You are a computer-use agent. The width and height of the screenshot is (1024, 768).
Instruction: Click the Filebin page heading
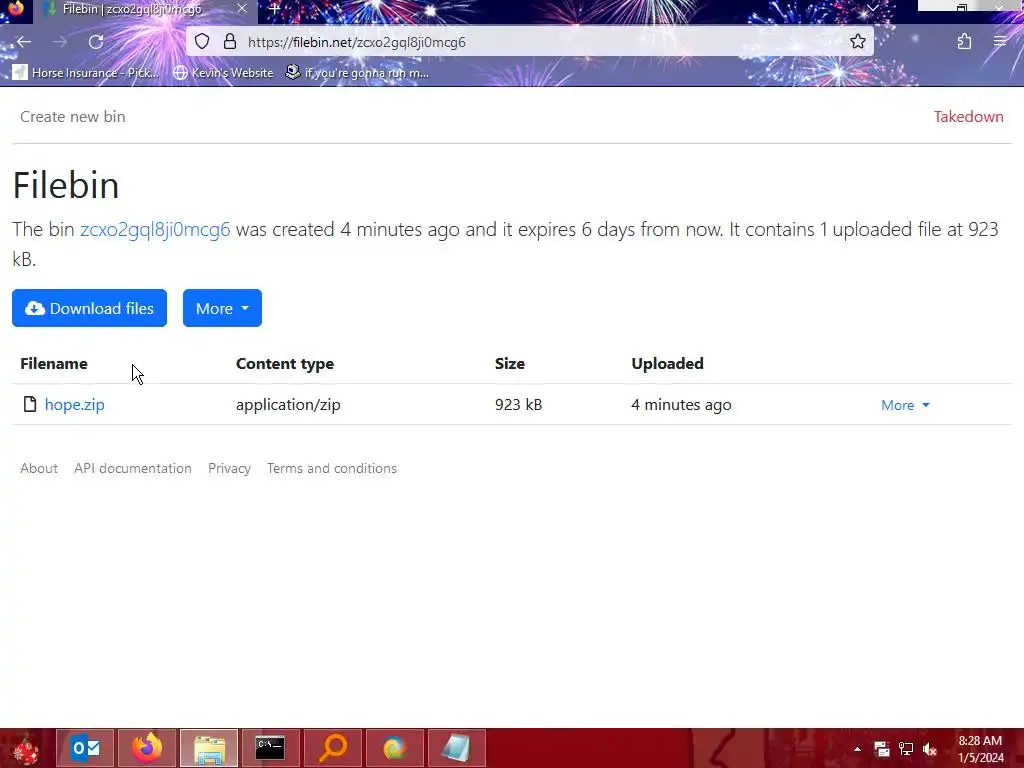pyautogui.click(x=66, y=185)
